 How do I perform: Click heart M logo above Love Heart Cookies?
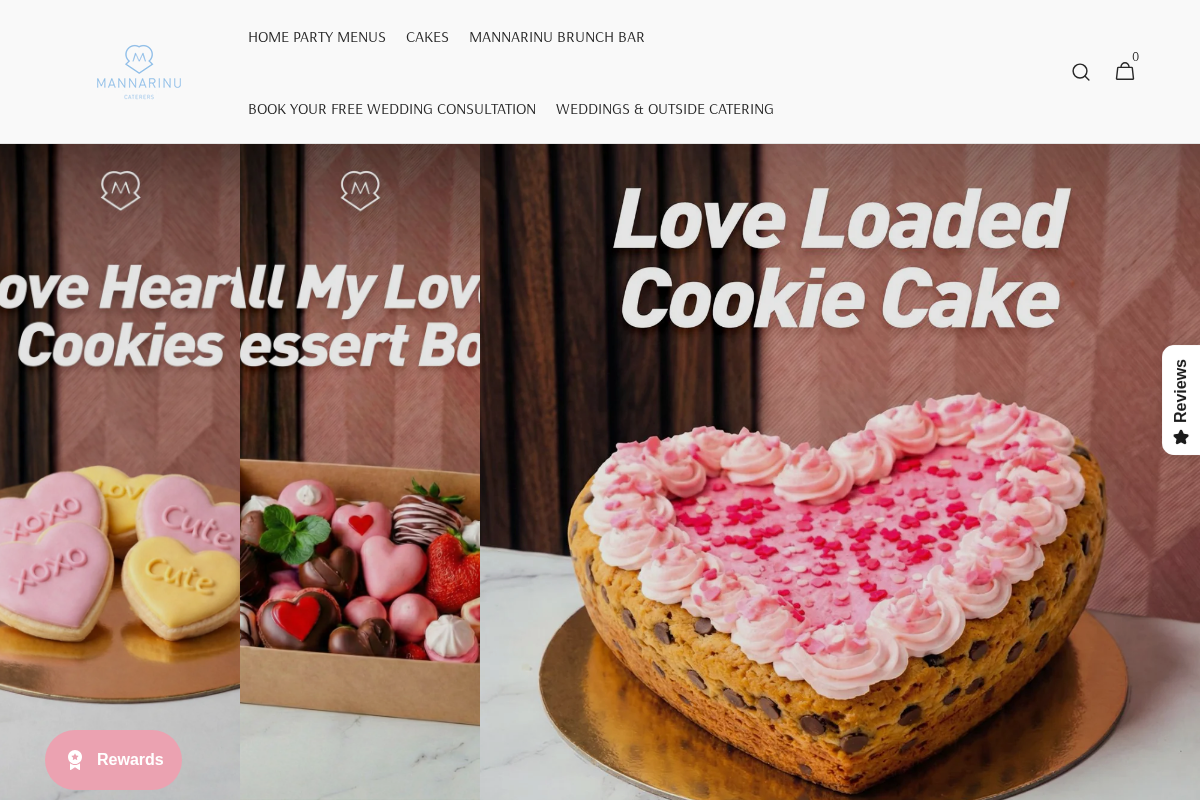click(x=120, y=190)
